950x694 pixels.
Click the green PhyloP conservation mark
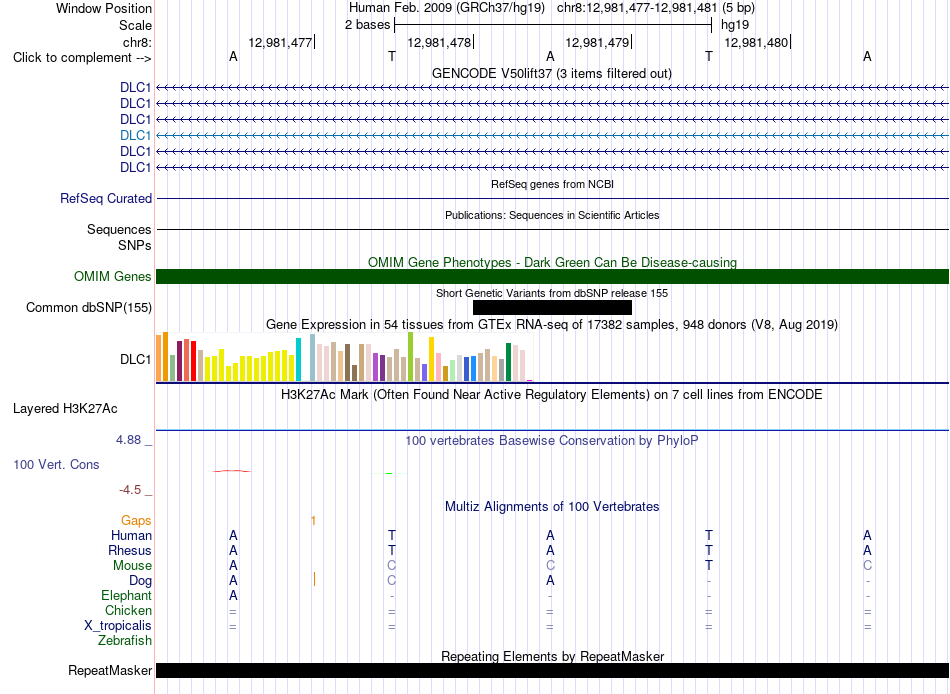(389, 473)
